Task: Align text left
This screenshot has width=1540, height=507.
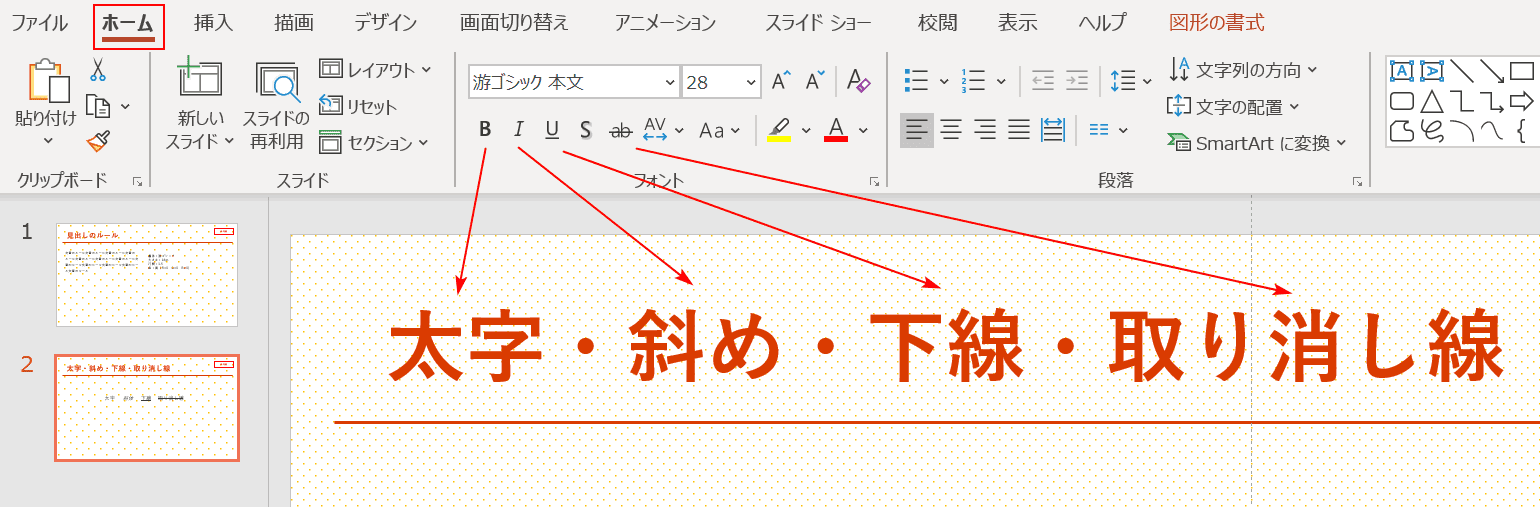Action: point(917,129)
